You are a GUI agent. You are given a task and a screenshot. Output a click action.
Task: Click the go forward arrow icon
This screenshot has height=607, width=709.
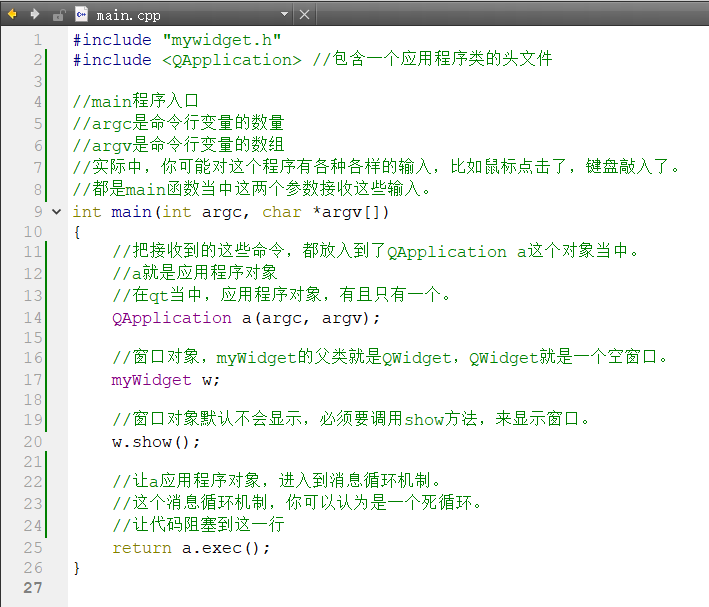(x=35, y=15)
